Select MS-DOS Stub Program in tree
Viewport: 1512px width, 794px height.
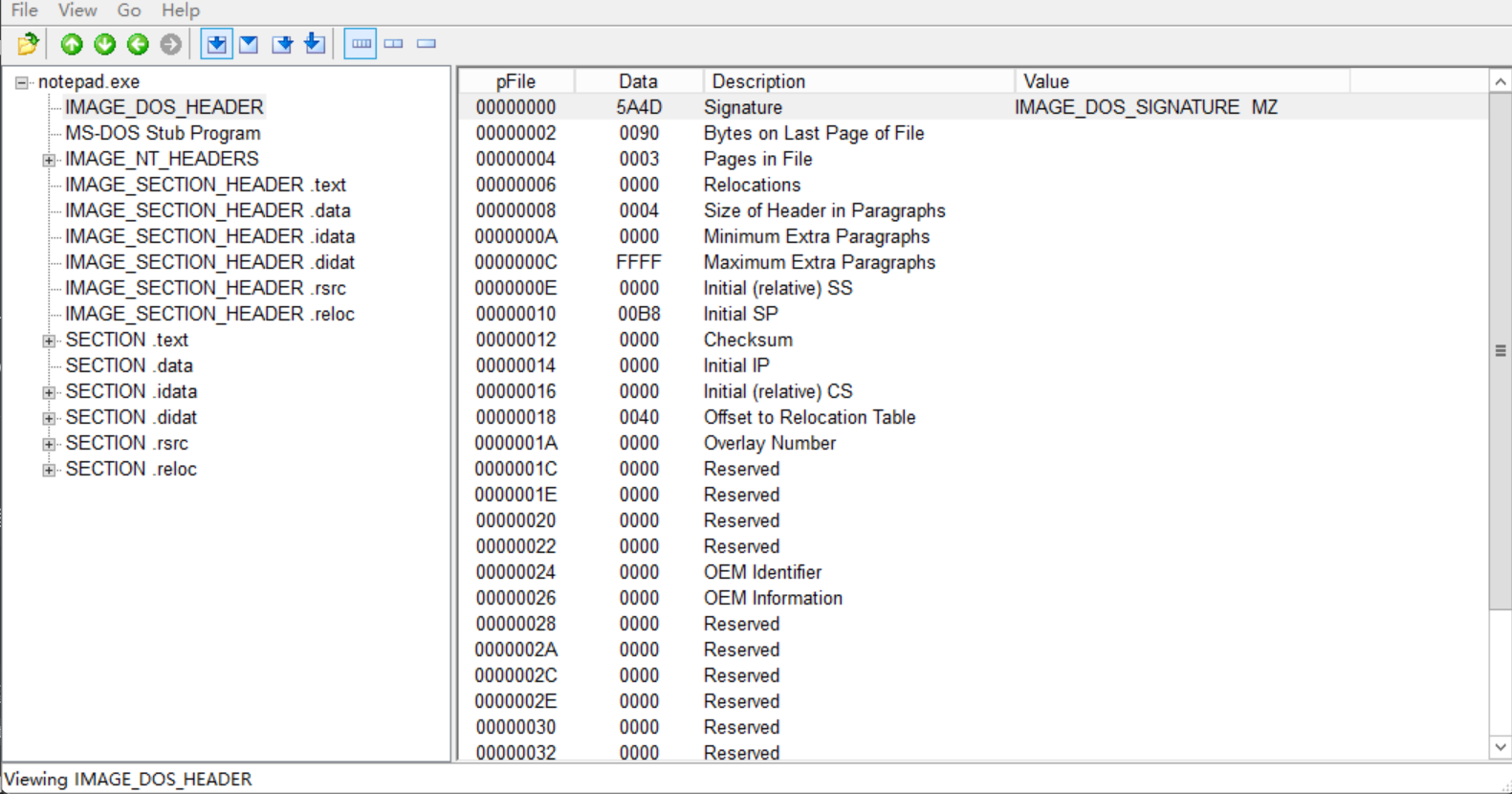(x=163, y=133)
